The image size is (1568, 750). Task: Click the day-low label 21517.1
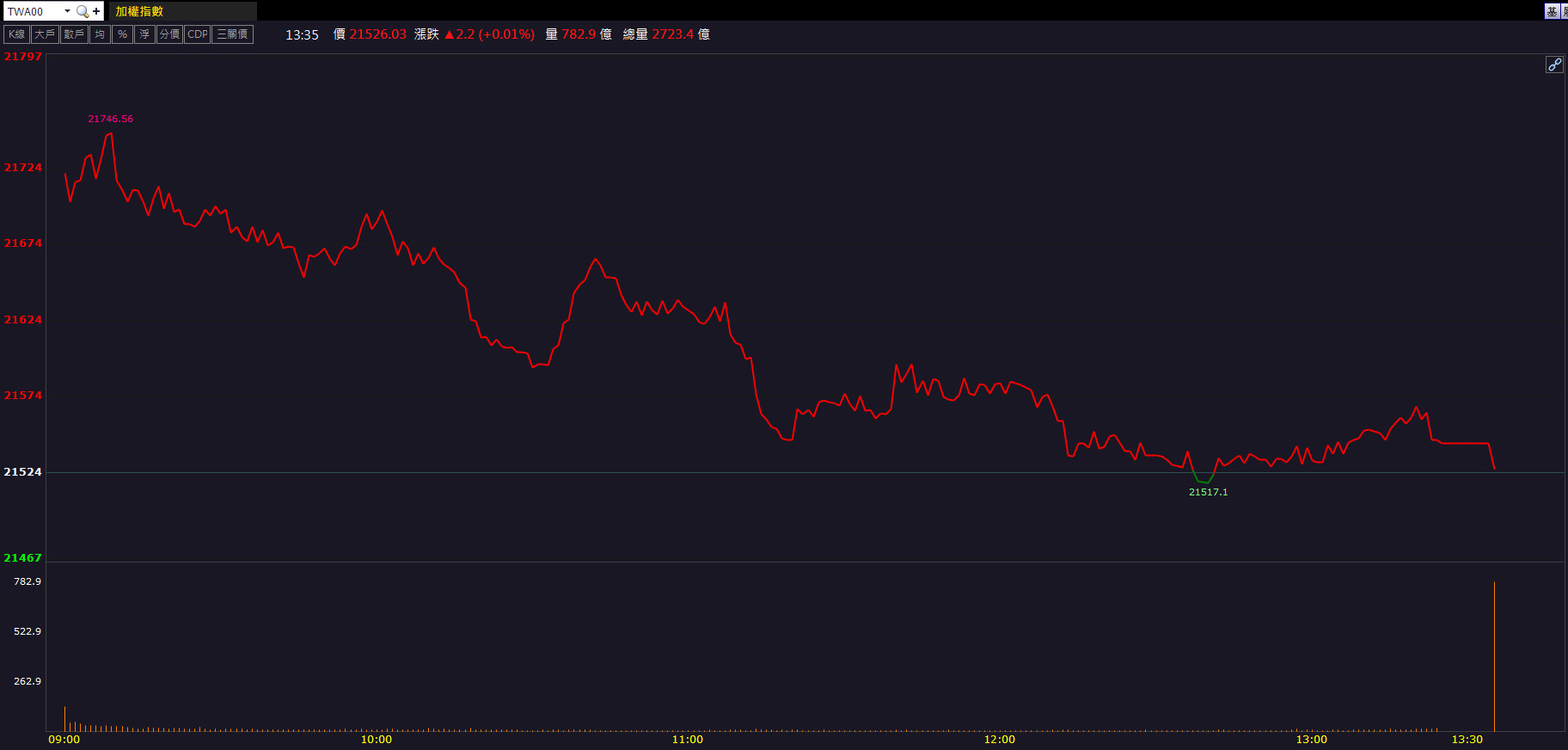(x=1208, y=492)
